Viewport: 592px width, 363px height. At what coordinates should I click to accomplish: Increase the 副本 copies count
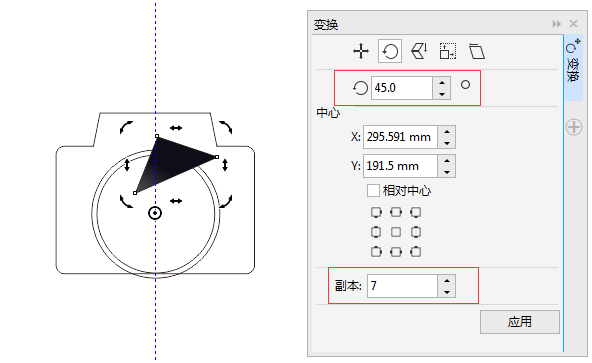click(x=447, y=281)
